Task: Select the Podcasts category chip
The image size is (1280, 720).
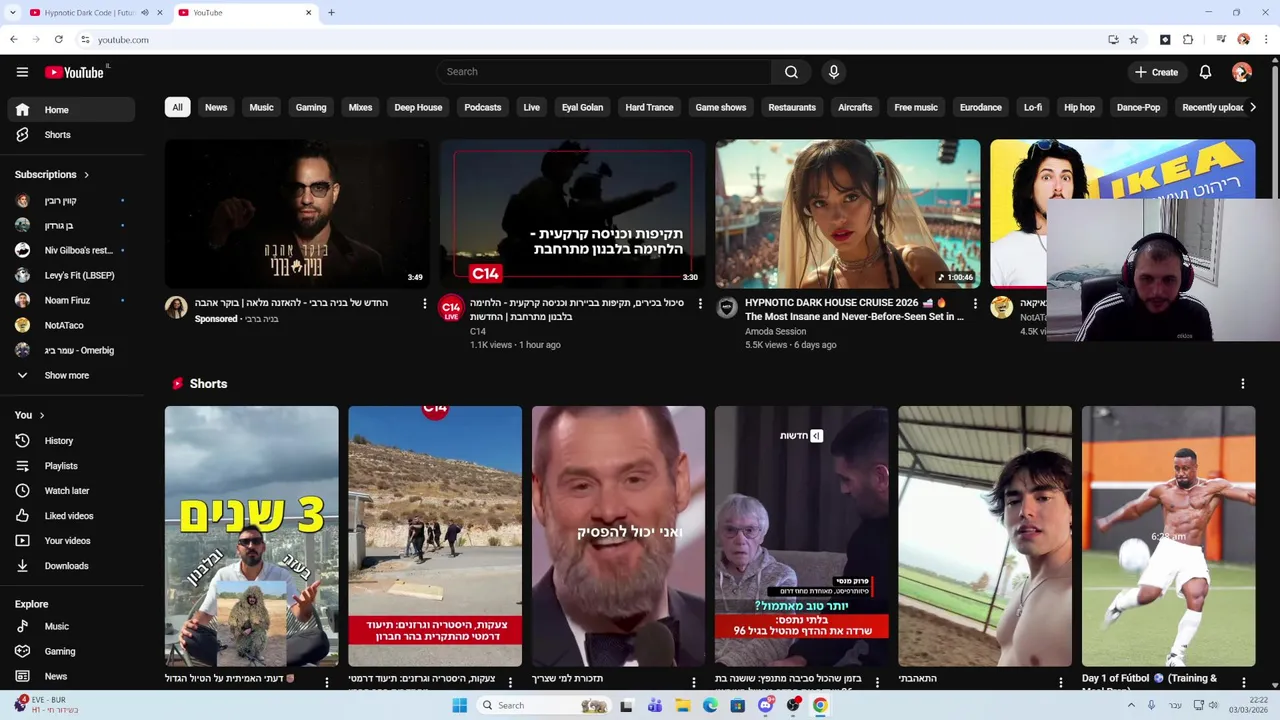Action: (483, 107)
